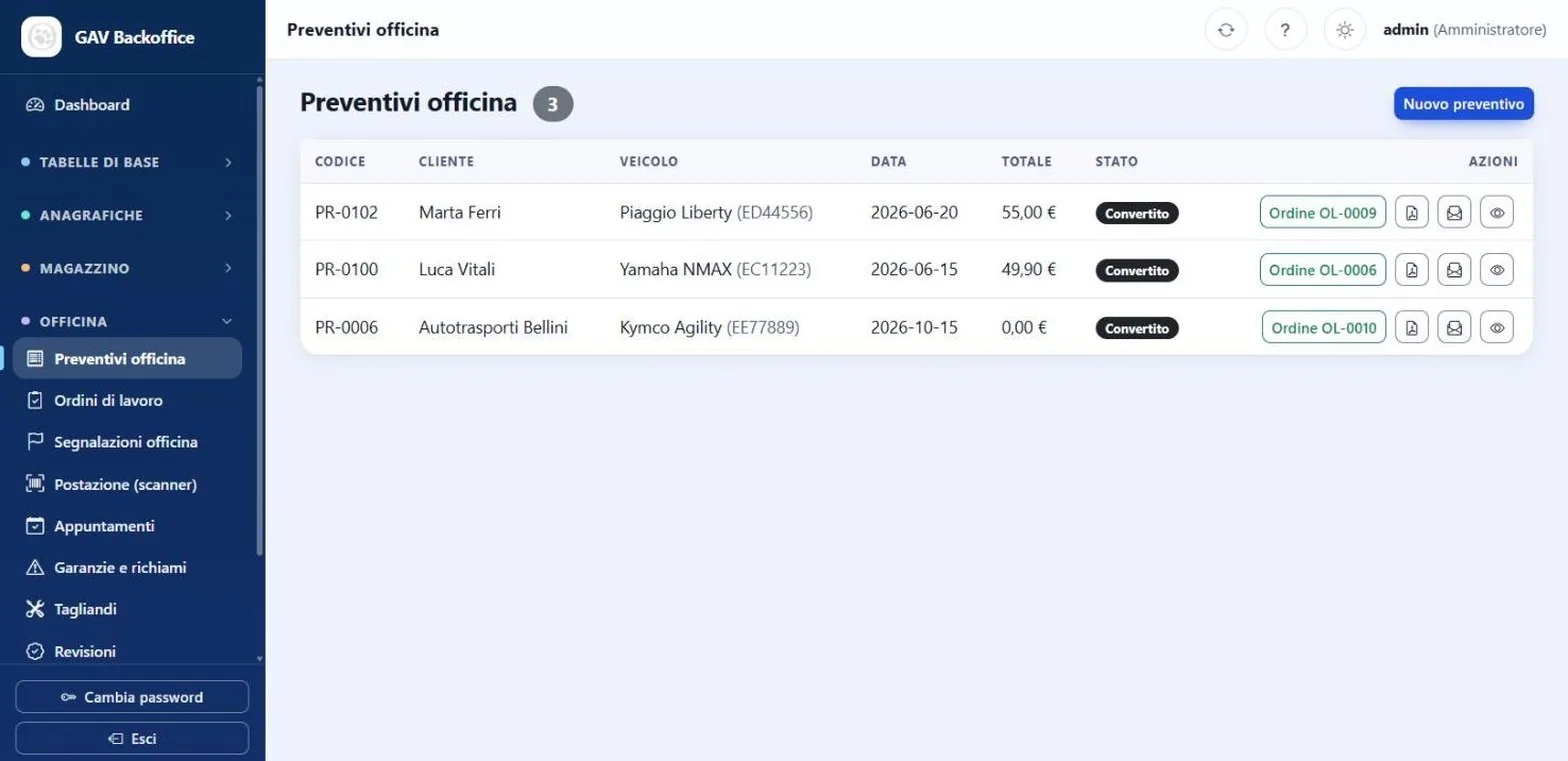Click the CODICE column header
This screenshot has width=1568, height=761.
[x=340, y=162]
